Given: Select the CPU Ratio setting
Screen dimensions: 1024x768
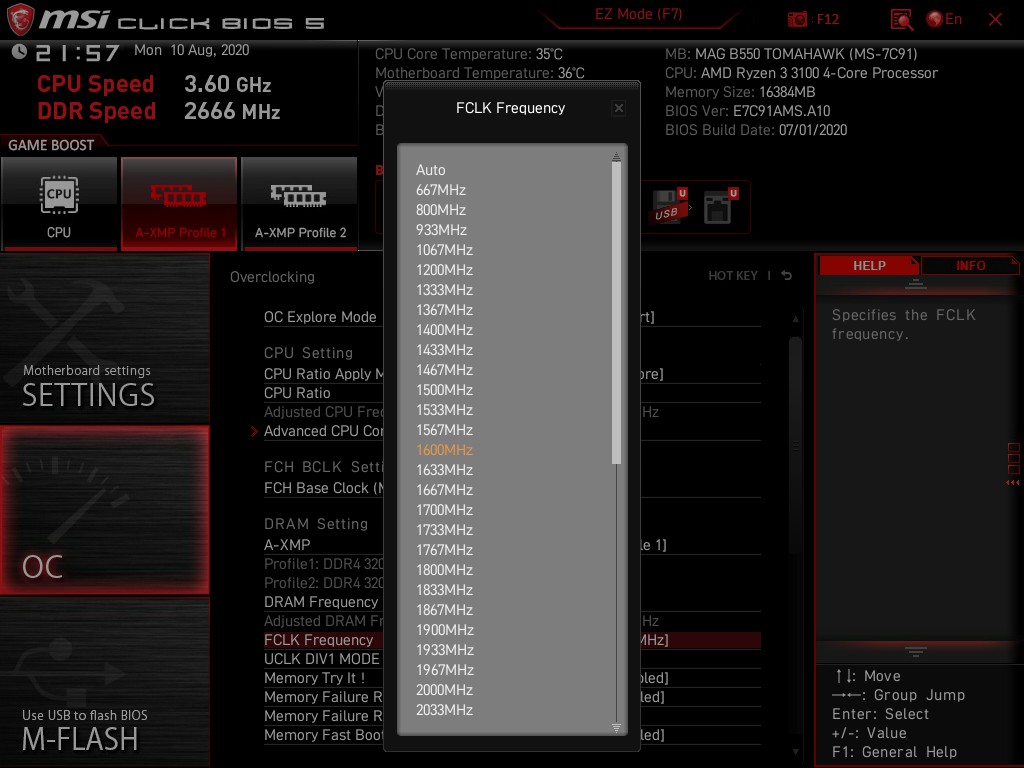Looking at the screenshot, I should [297, 393].
